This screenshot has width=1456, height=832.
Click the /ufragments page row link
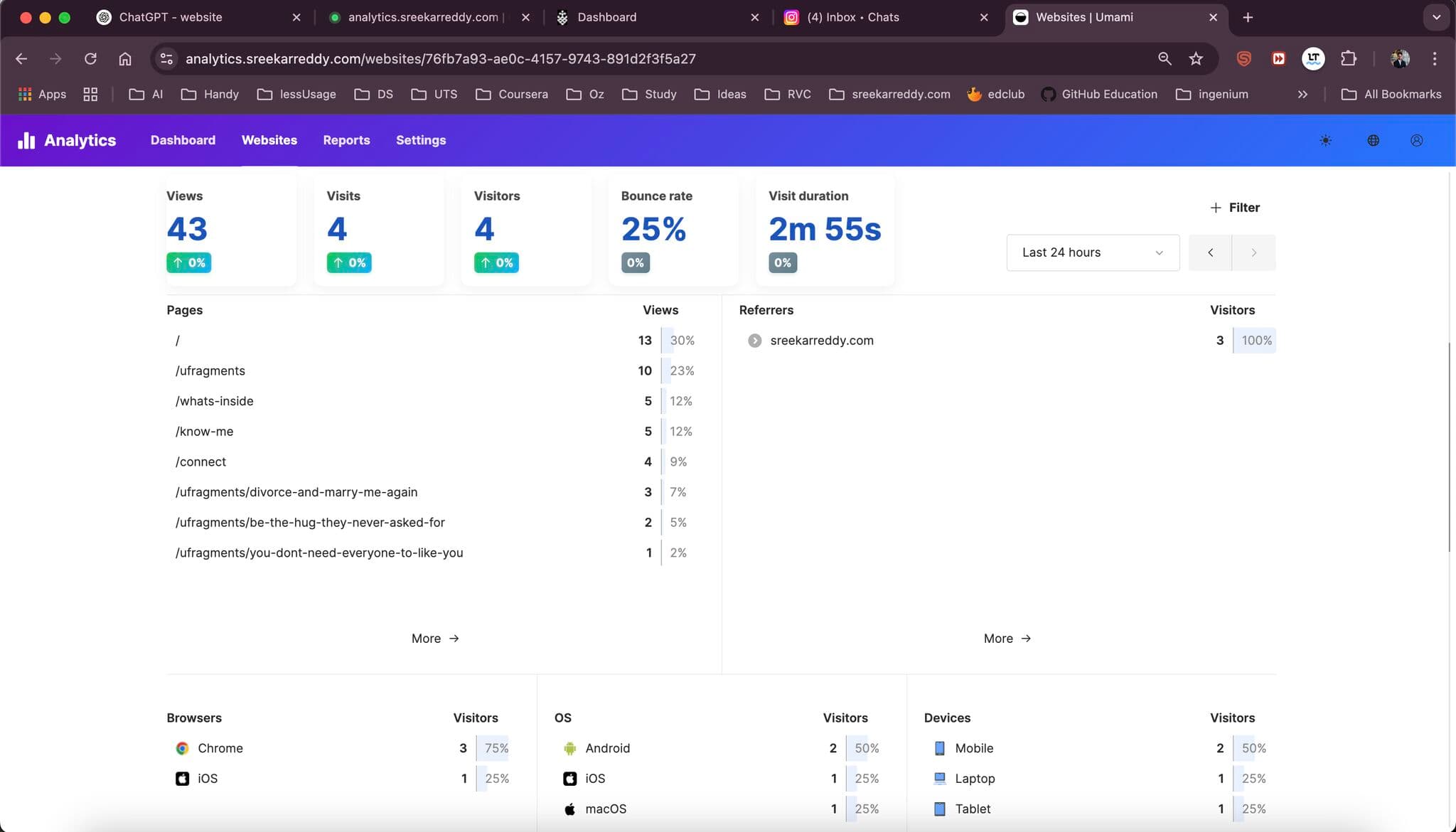click(x=210, y=370)
